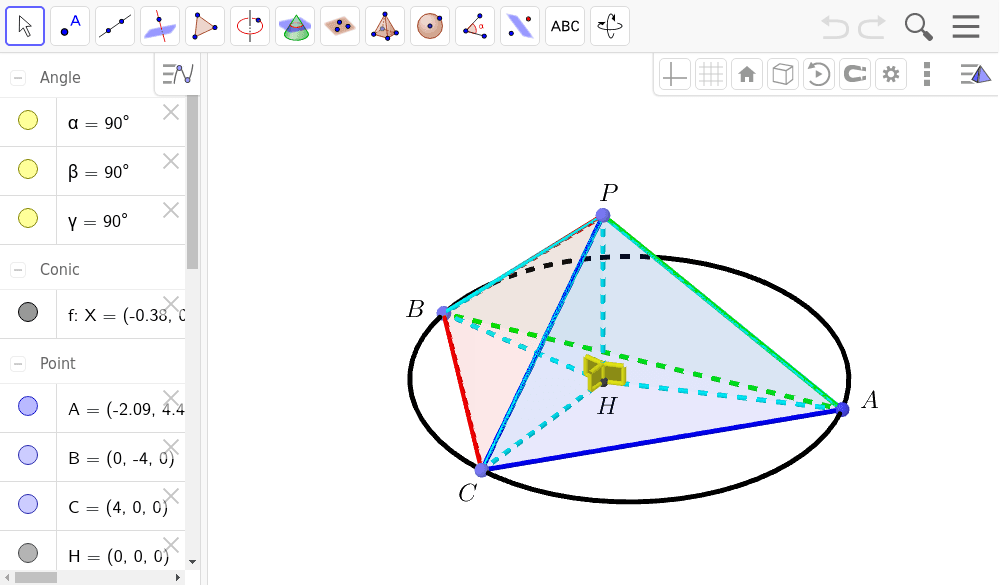This screenshot has width=1000, height=587.
Task: Toggle visibility of point C
Action: [x=27, y=505]
